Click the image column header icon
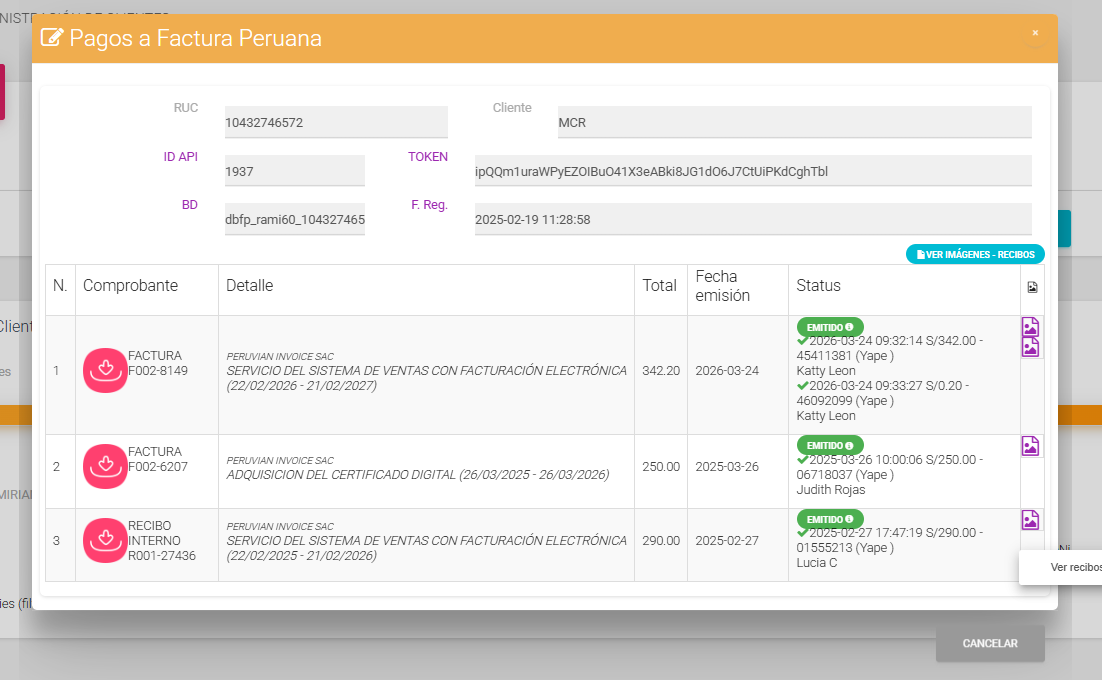The image size is (1102, 680). click(x=1032, y=287)
